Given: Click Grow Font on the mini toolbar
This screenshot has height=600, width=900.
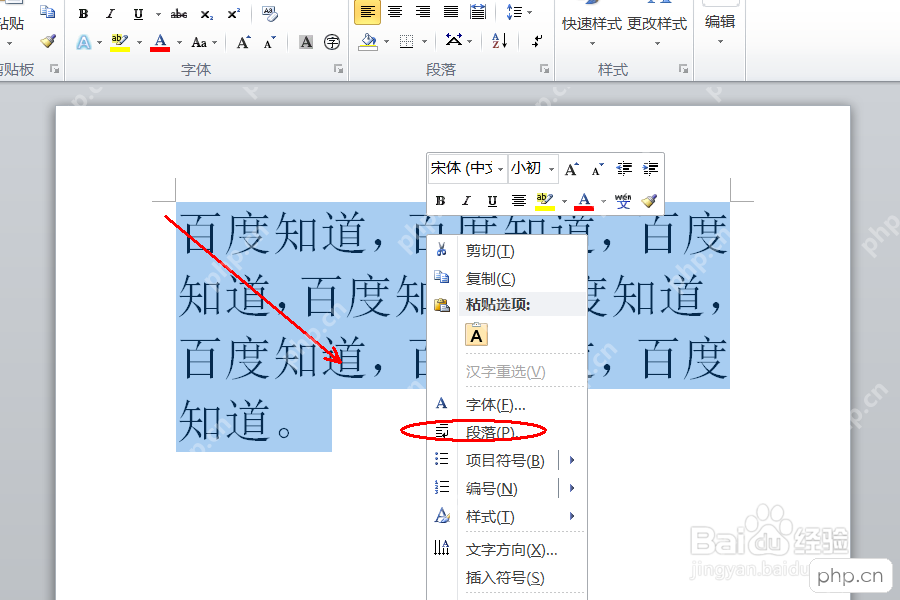Looking at the screenshot, I should 572,169.
